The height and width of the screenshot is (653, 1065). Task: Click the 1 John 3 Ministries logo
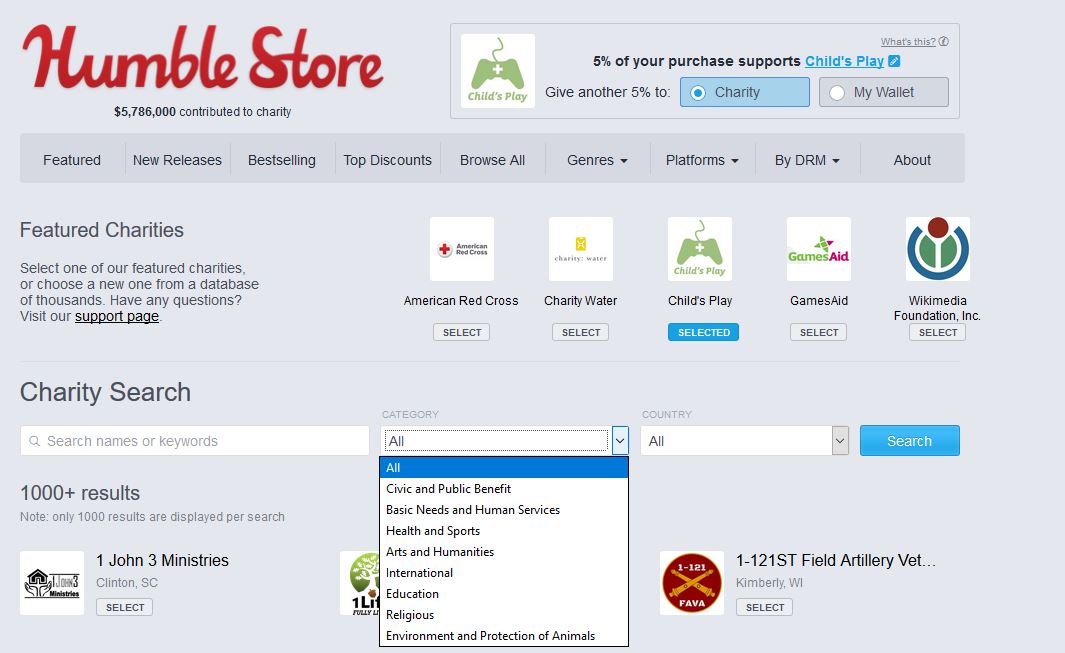(52, 583)
